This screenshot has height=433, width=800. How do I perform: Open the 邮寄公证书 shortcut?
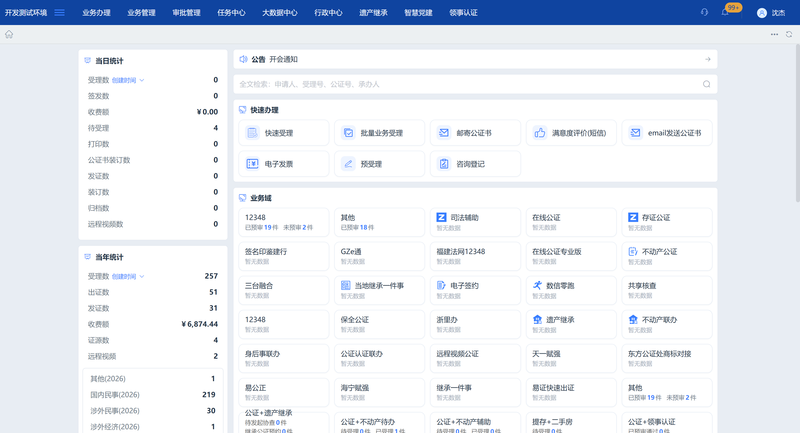click(476, 133)
